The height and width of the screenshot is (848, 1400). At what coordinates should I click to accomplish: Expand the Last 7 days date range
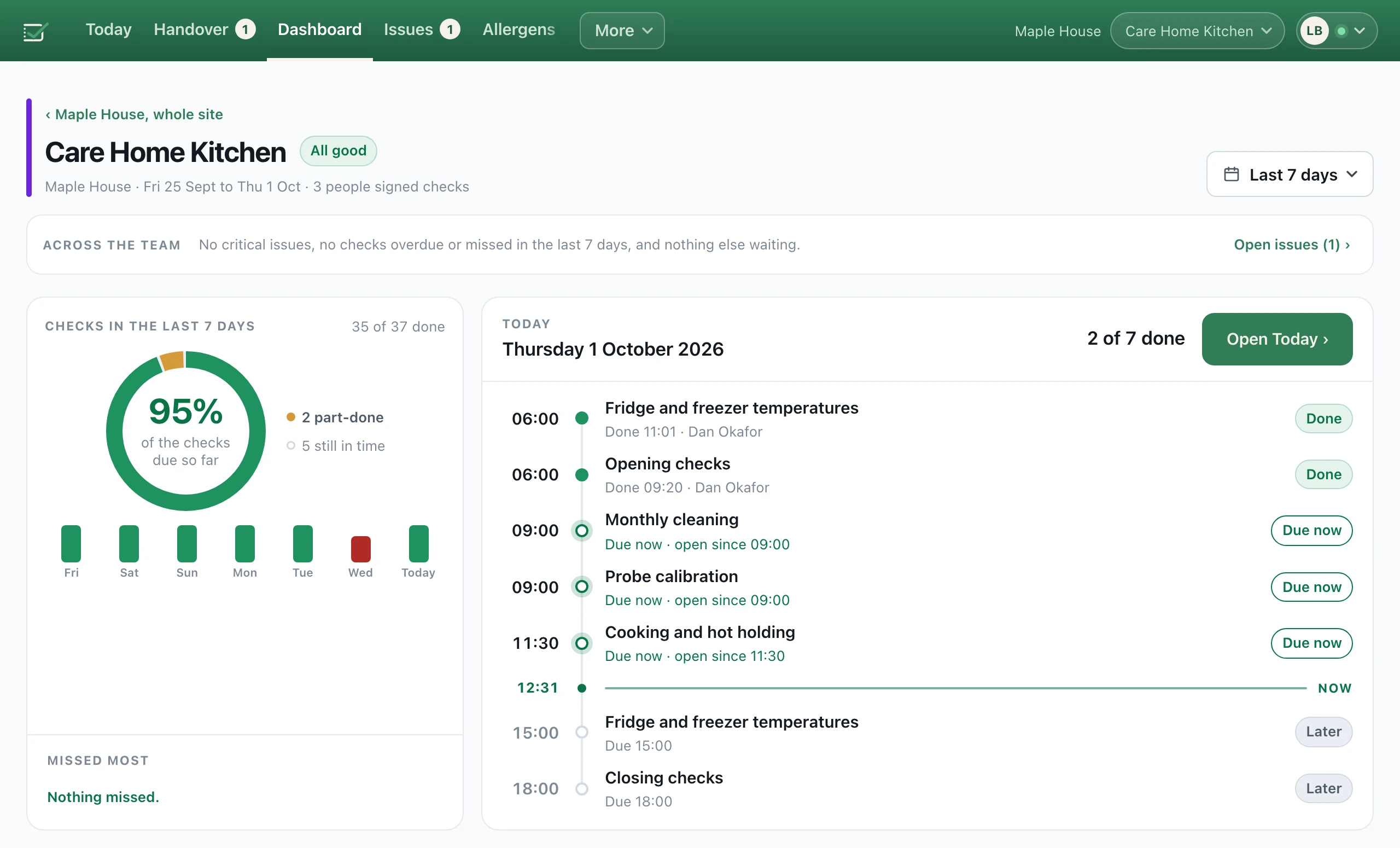(x=1290, y=174)
